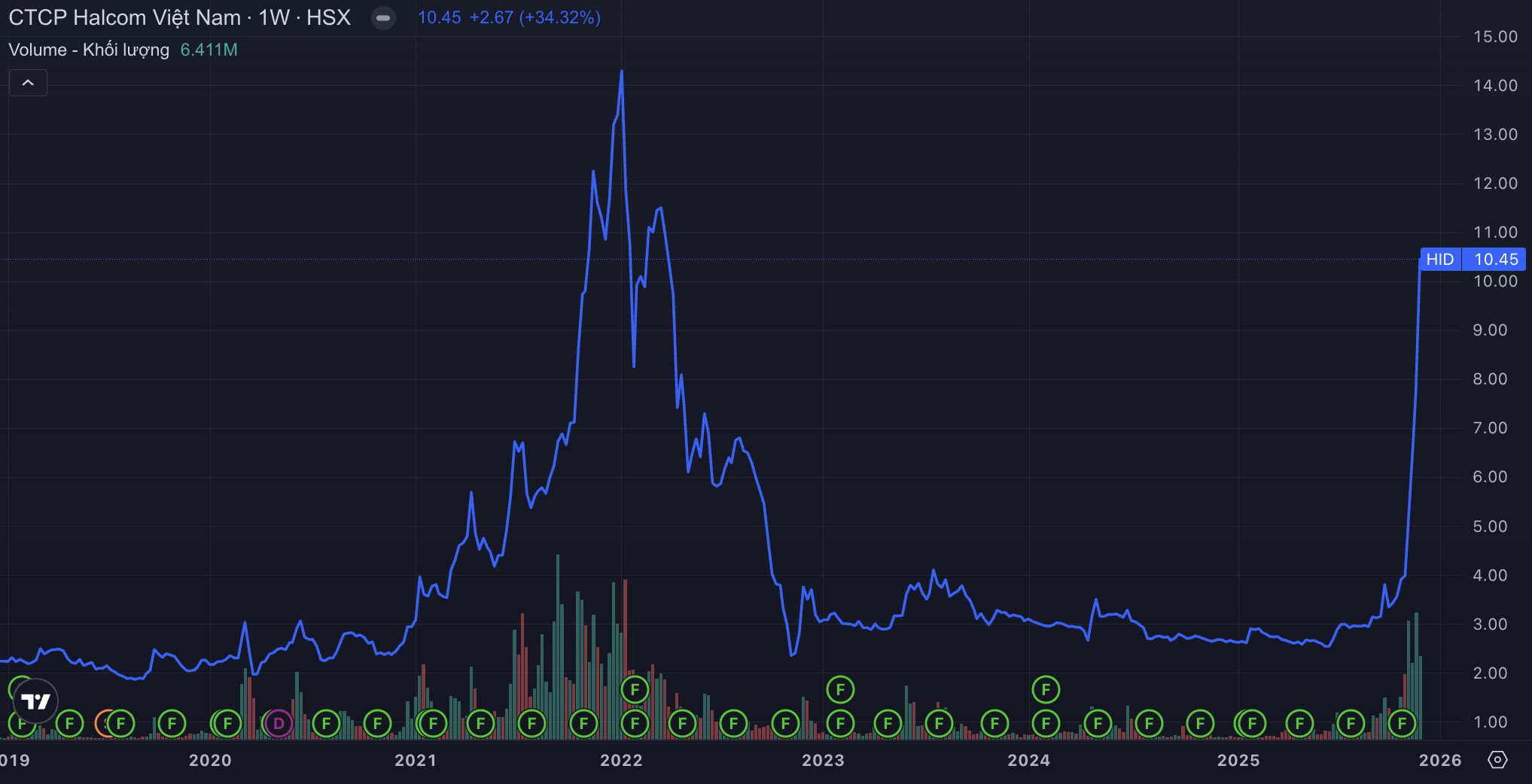Click the 2026 label on time axis

[x=1439, y=760]
